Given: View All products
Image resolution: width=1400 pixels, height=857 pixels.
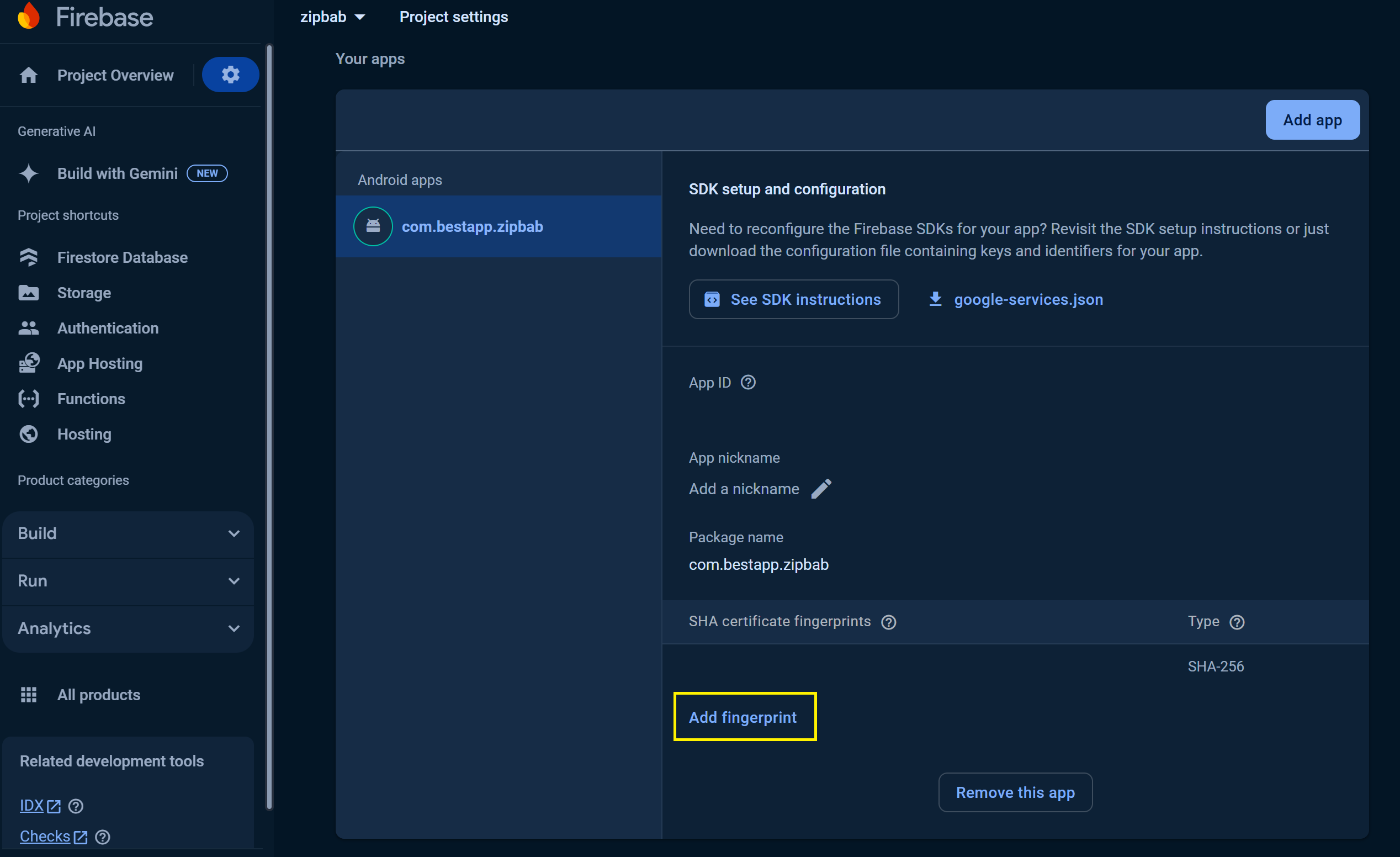Looking at the screenshot, I should tap(98, 695).
